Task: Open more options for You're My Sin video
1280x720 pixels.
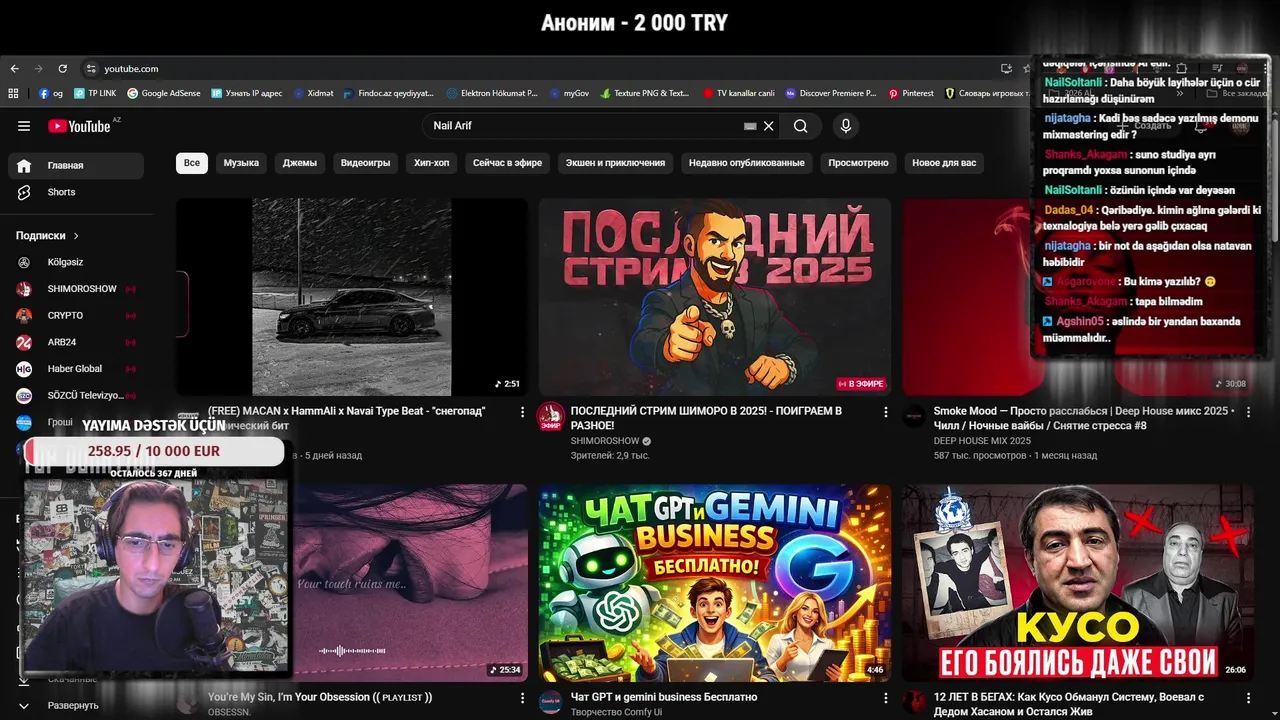Action: [x=522, y=698]
